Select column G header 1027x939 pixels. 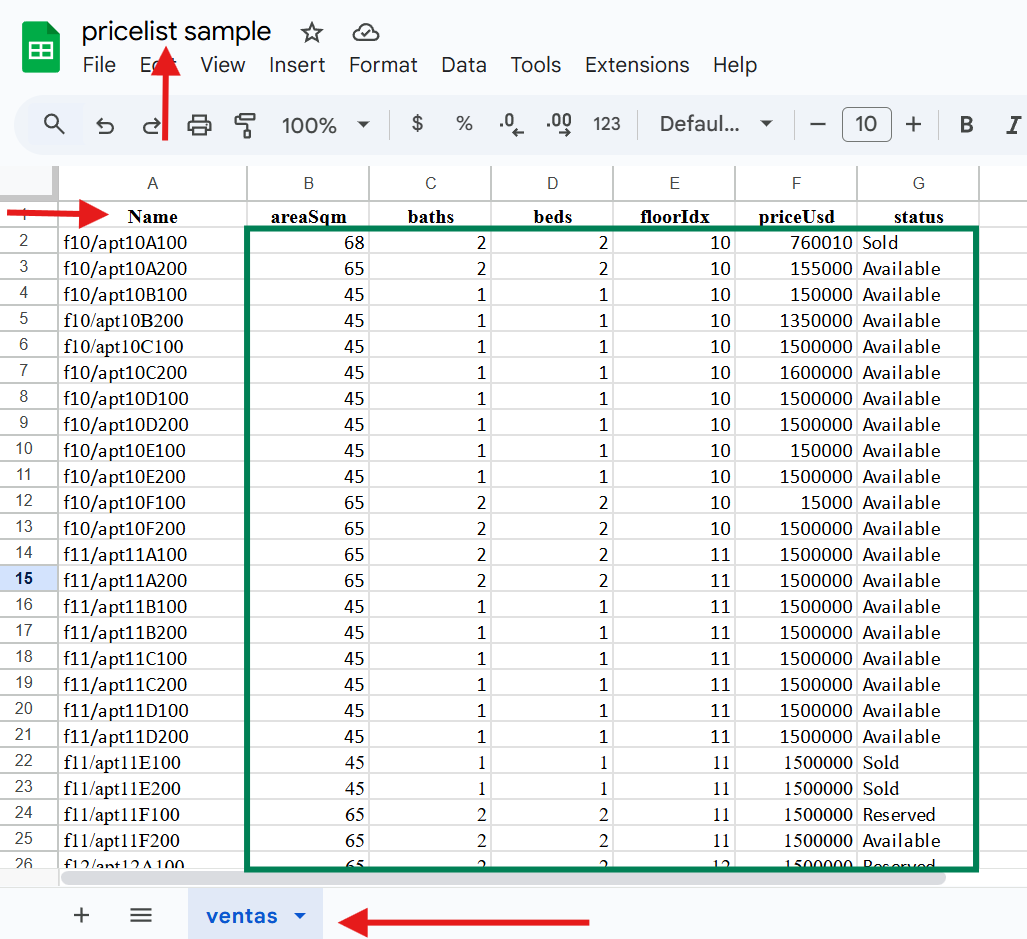918,183
